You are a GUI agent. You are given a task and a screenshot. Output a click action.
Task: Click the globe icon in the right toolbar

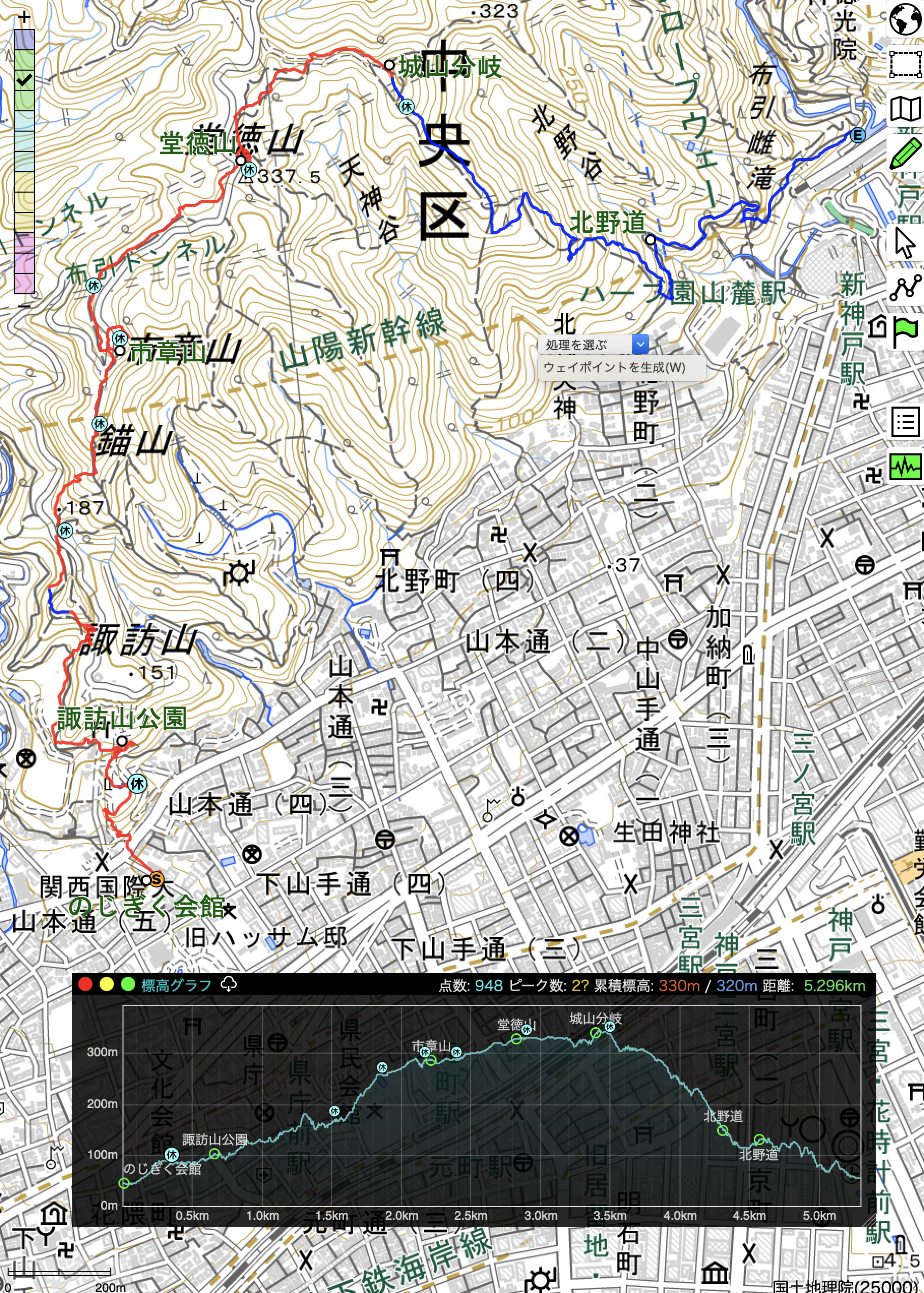(x=905, y=20)
